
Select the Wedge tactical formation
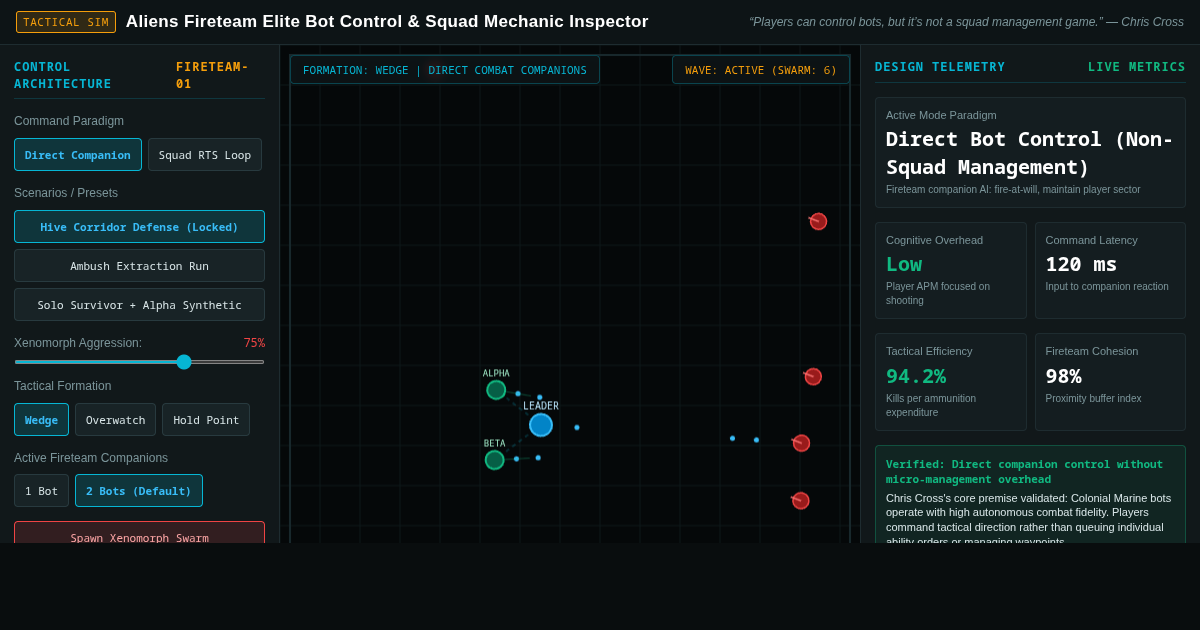pos(41,420)
